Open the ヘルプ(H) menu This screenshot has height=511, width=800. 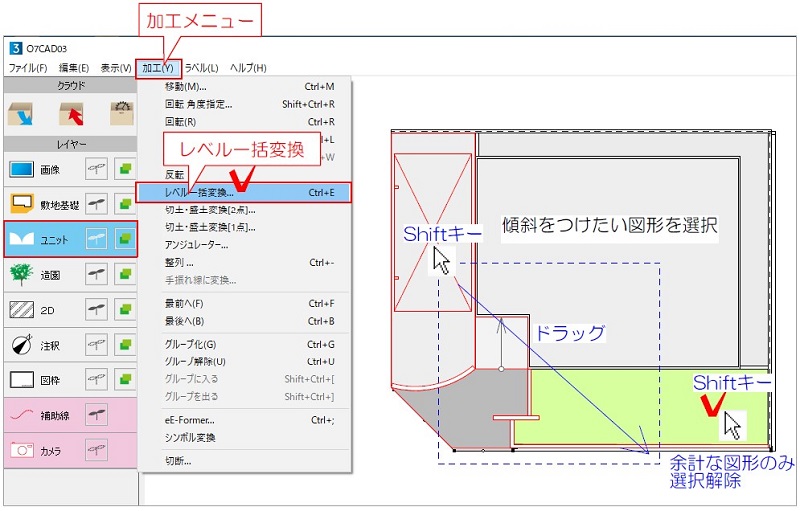(248, 68)
